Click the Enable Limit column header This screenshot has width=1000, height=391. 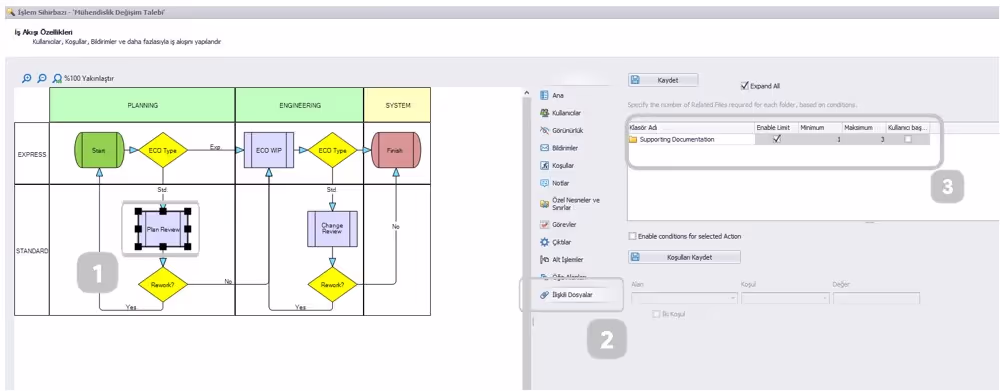coord(776,128)
